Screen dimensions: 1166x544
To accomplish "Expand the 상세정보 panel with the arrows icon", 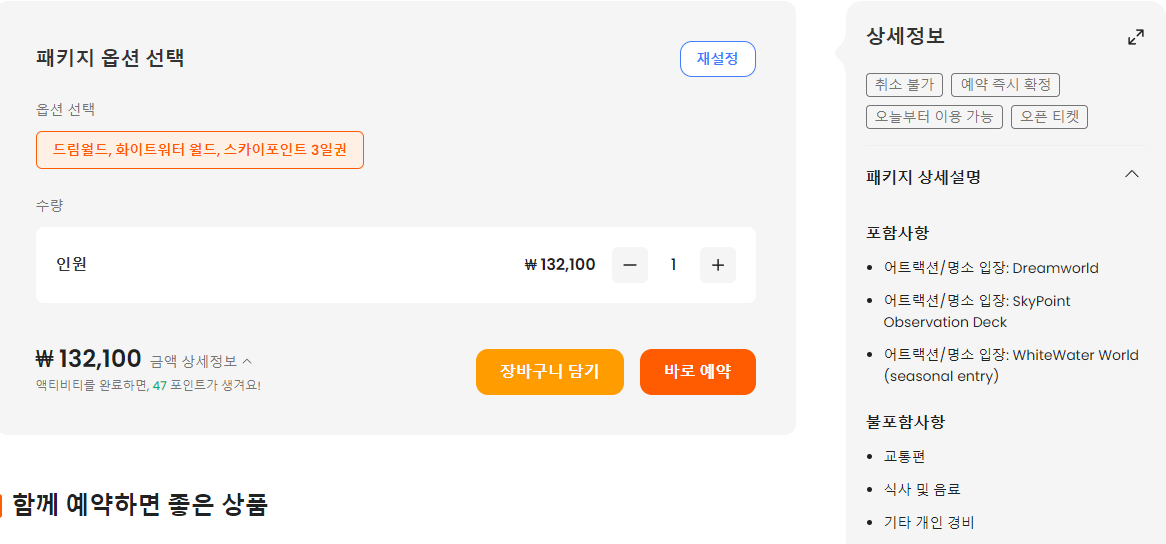I will (x=1136, y=37).
